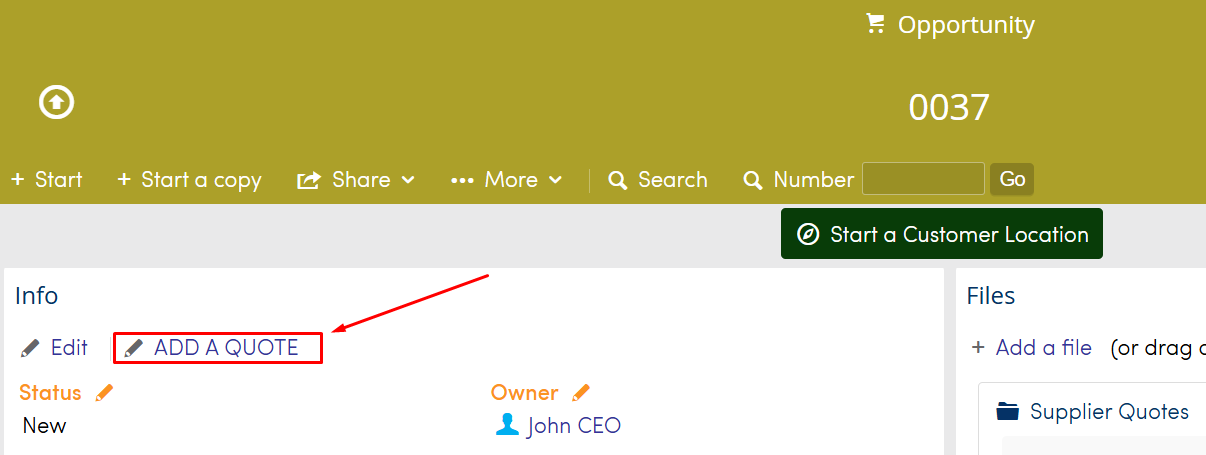1206x455 pixels.
Task: Click Start a Customer Location button
Action: tap(942, 234)
